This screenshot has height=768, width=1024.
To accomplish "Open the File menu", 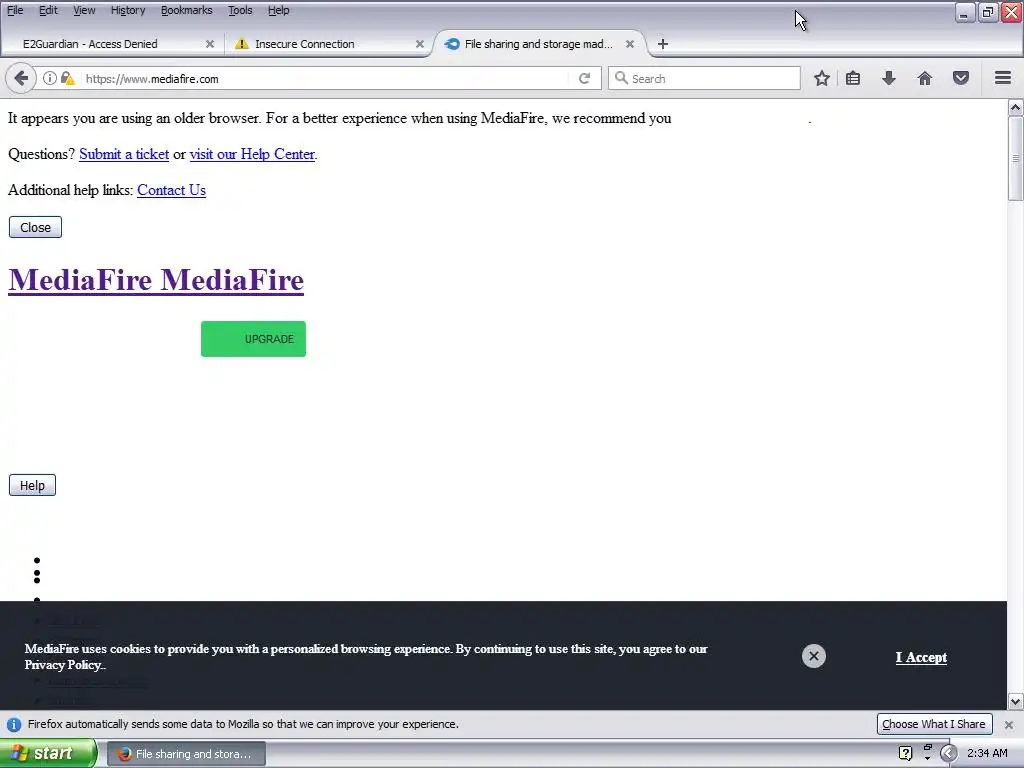I will pyautogui.click(x=15, y=10).
